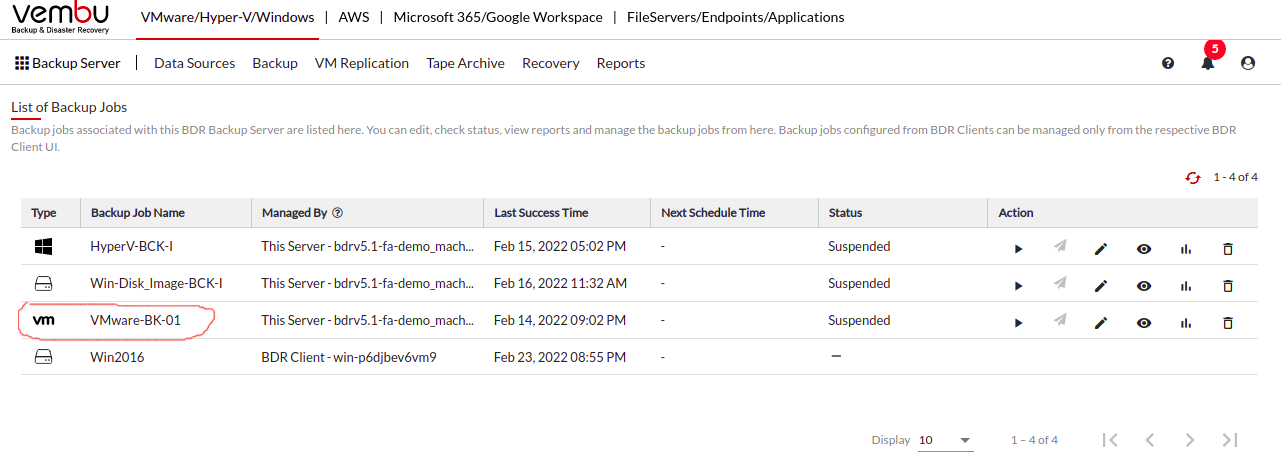Open the Data Sources menu
1281x462 pixels.
coord(194,63)
